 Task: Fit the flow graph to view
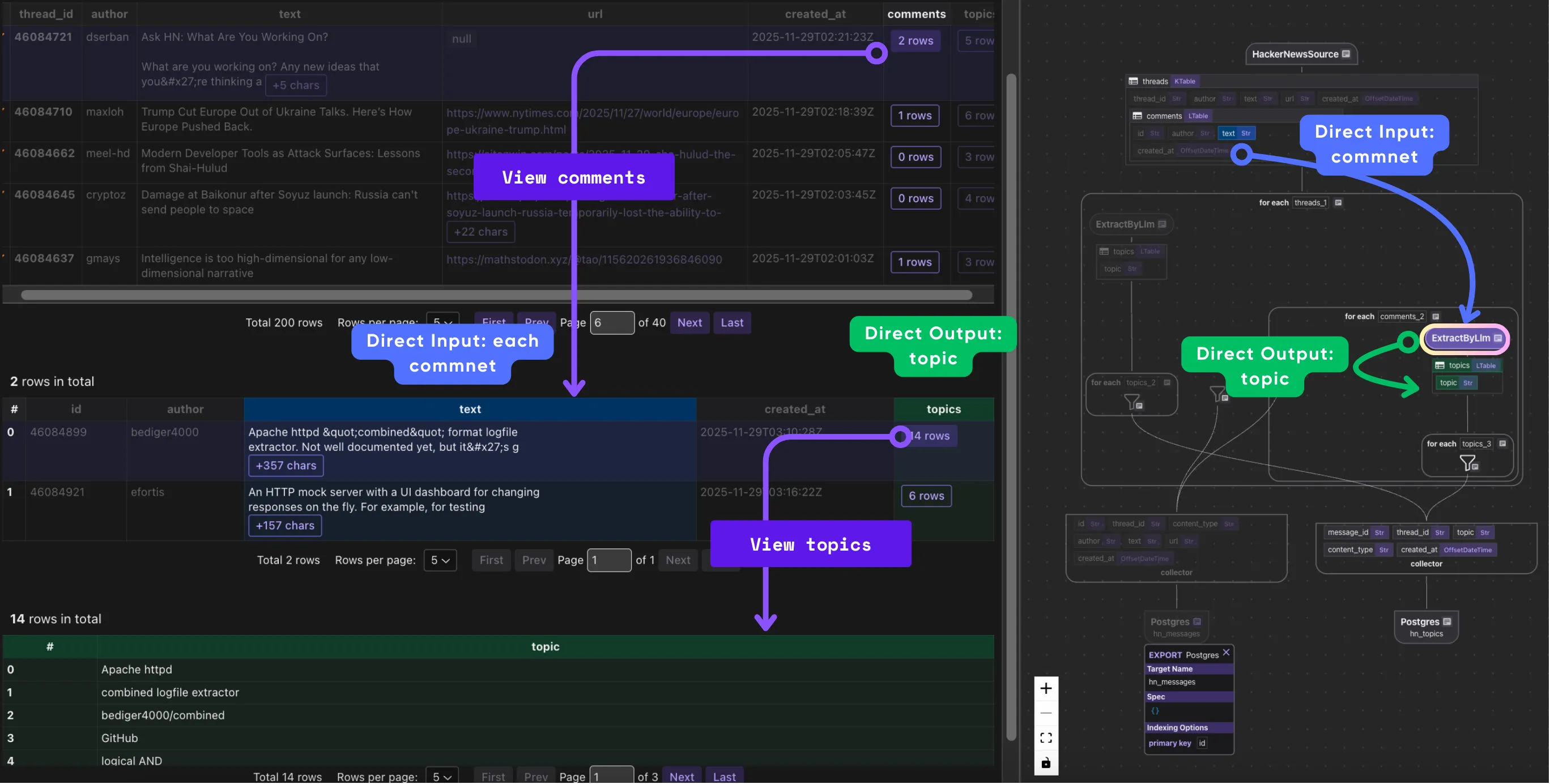[1046, 738]
